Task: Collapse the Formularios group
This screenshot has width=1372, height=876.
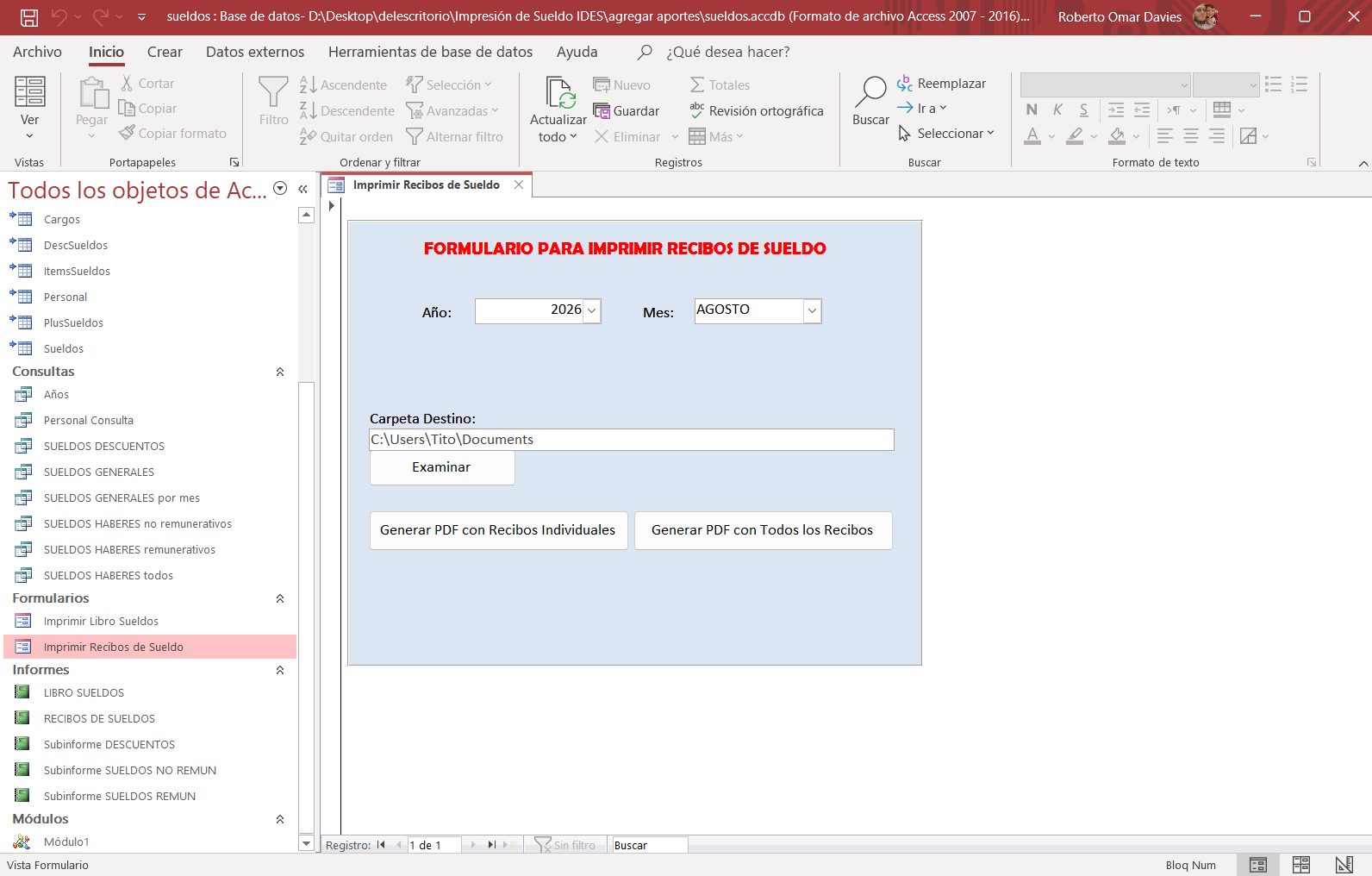Action: pos(280,598)
